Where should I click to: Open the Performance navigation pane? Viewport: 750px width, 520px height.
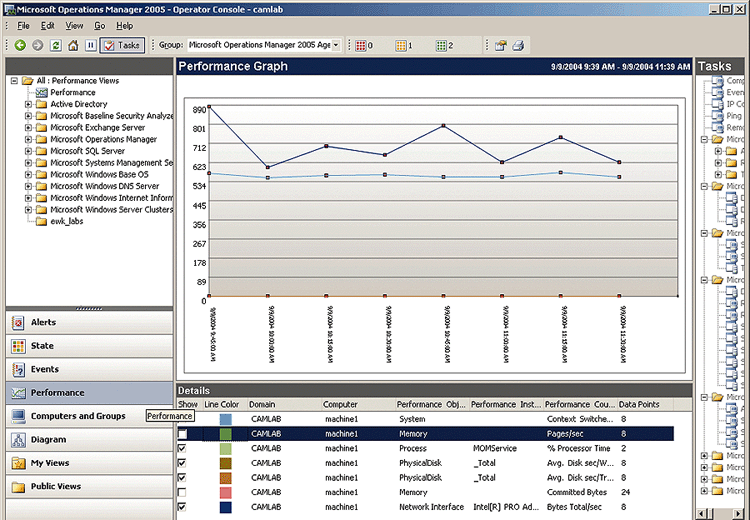point(89,393)
